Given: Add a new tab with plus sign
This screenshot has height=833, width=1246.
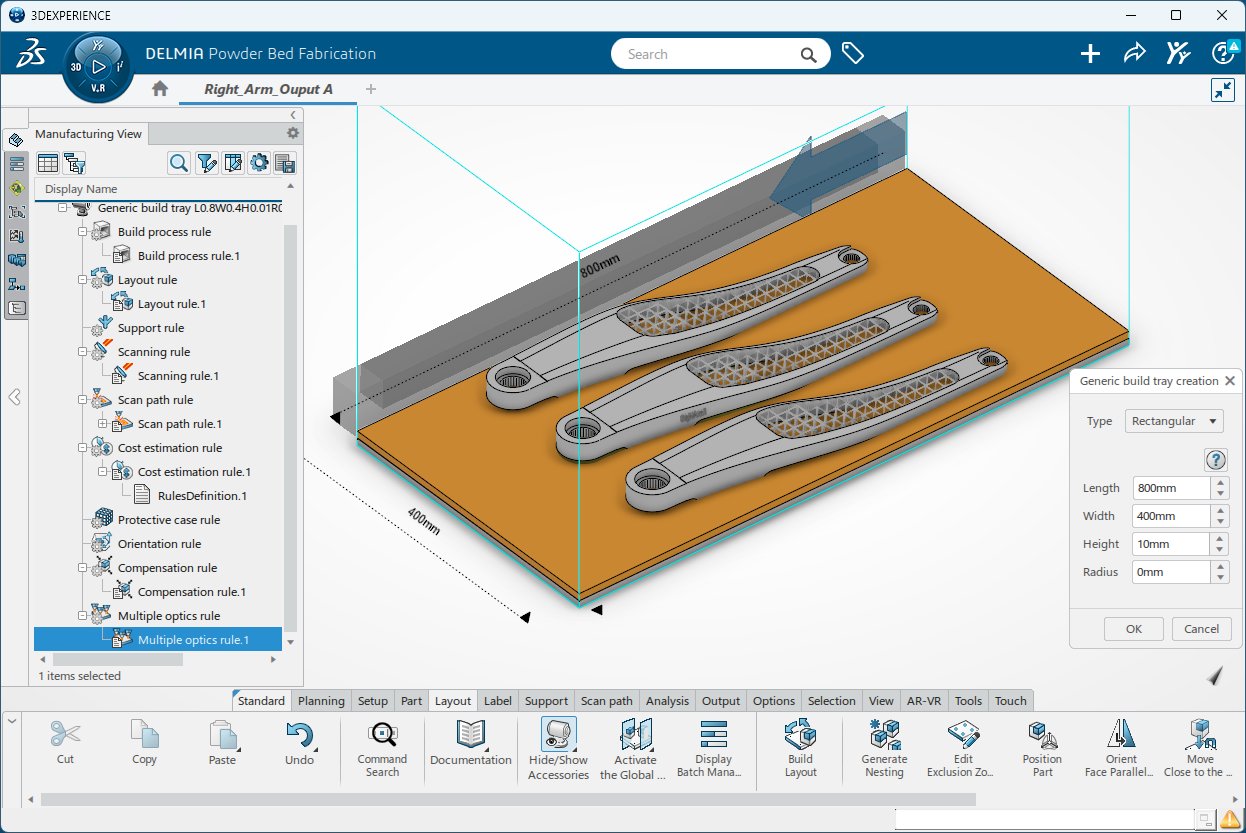Looking at the screenshot, I should (371, 89).
